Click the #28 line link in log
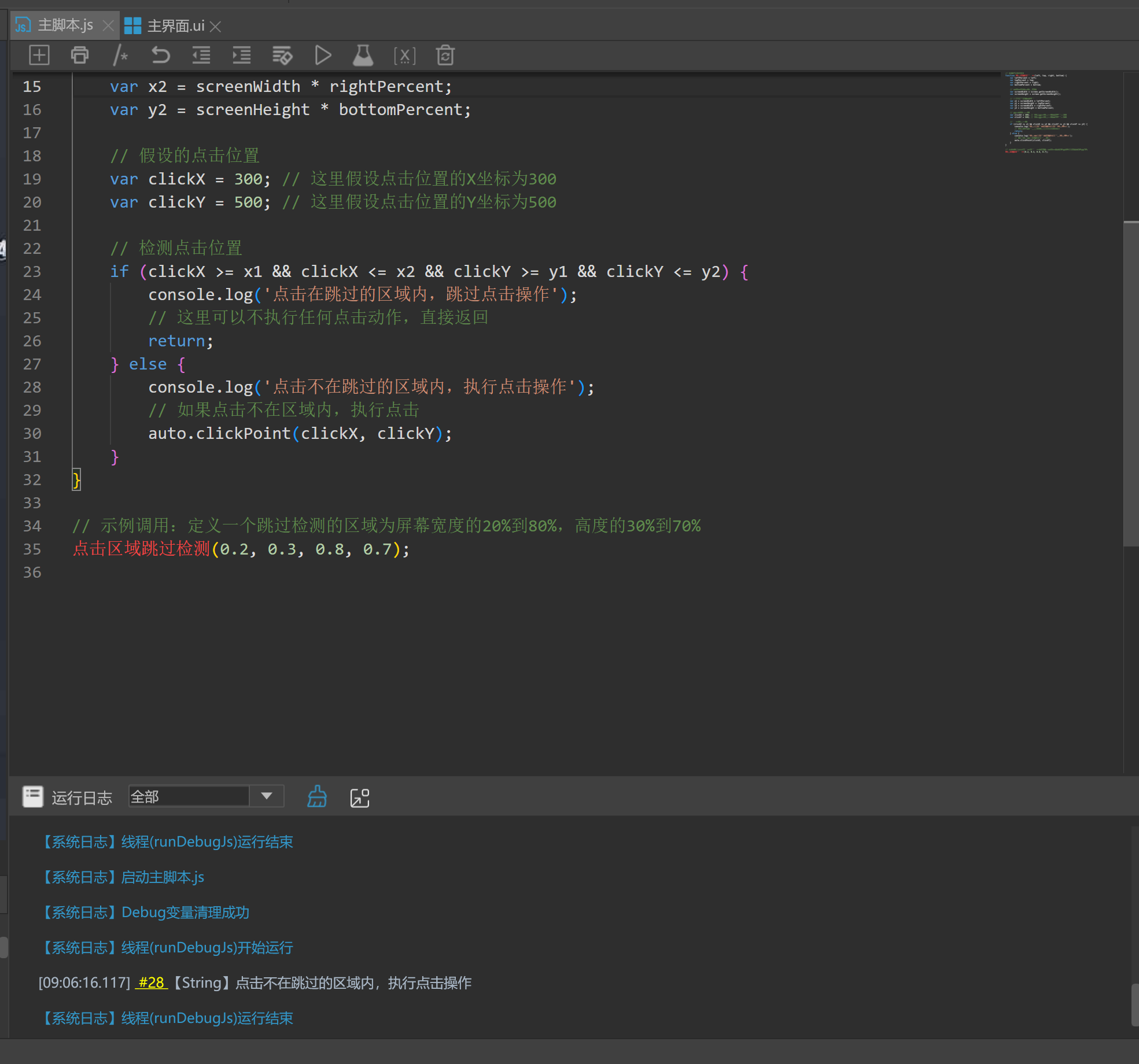This screenshot has width=1139, height=1064. point(152,982)
